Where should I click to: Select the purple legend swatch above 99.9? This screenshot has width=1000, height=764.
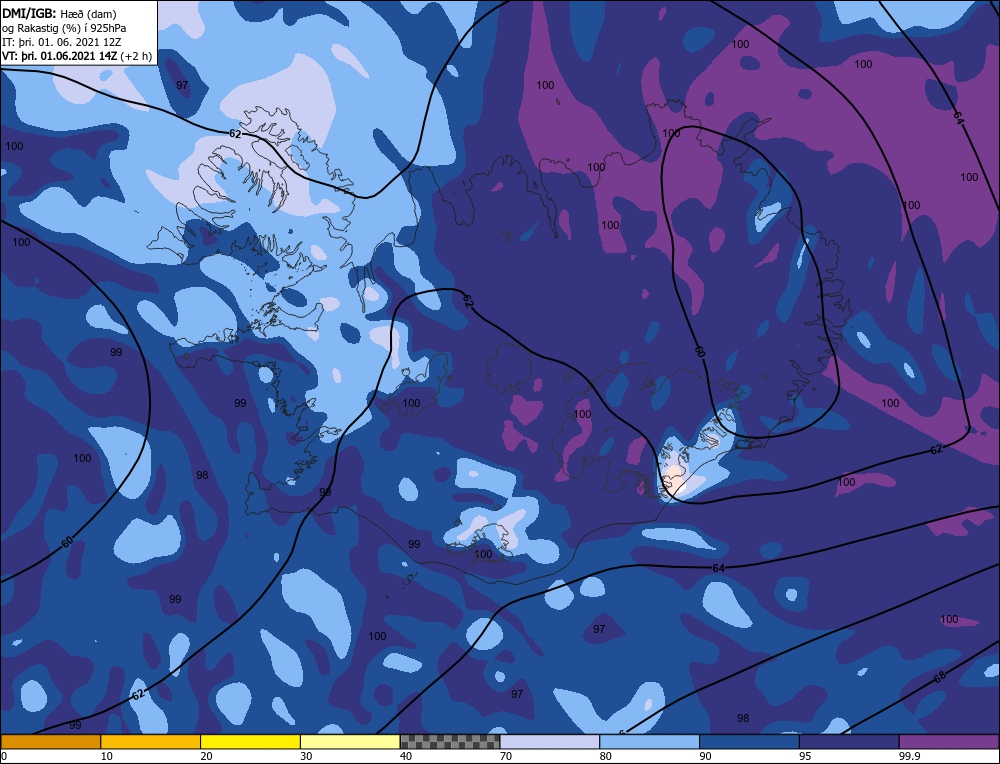pyautogui.click(x=949, y=742)
